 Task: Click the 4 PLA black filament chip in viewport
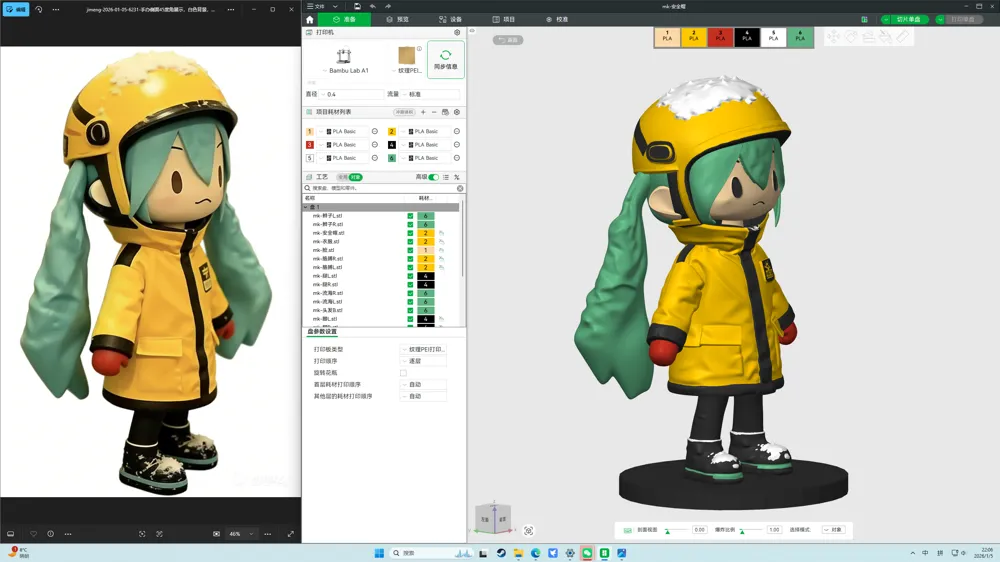[747, 37]
